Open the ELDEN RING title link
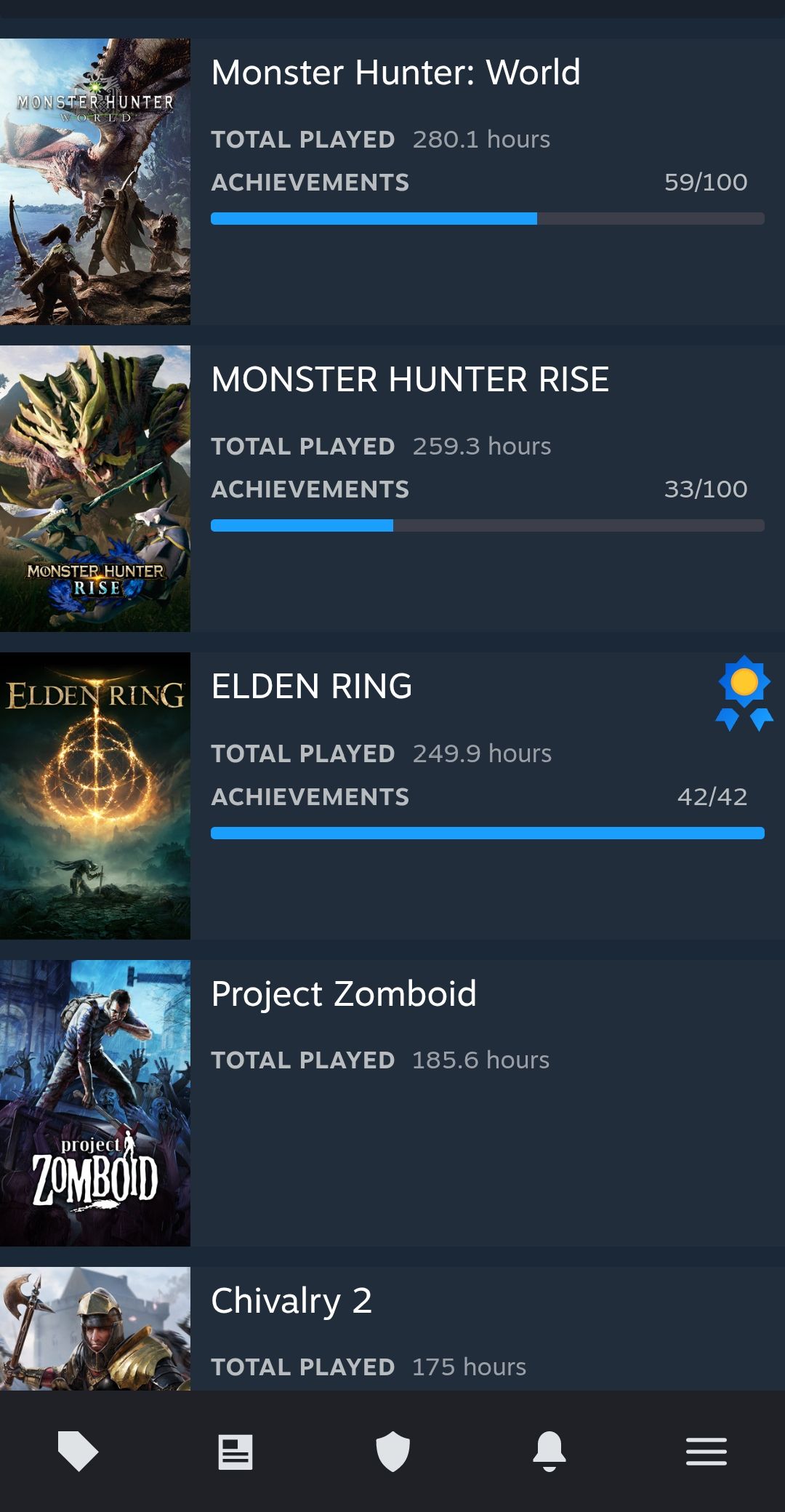785x1512 pixels. tap(312, 687)
